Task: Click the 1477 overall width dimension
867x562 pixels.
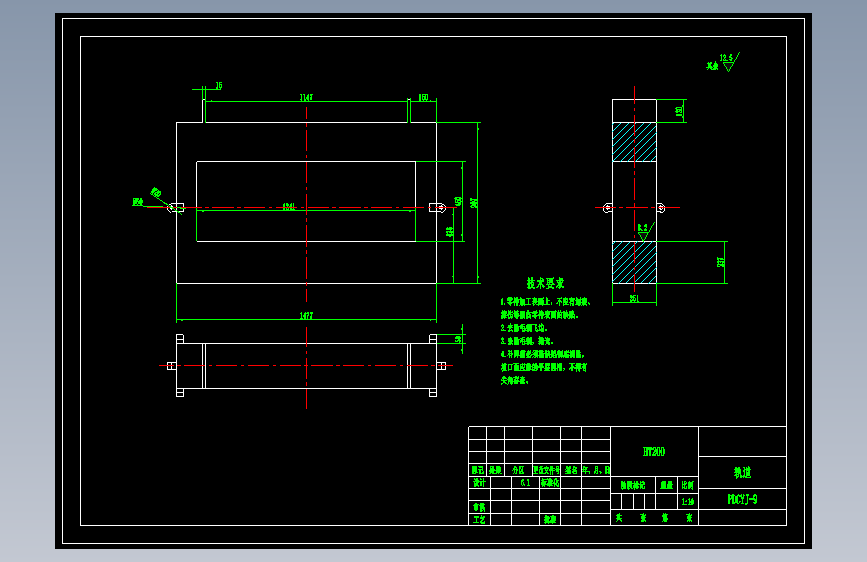Action: point(306,315)
